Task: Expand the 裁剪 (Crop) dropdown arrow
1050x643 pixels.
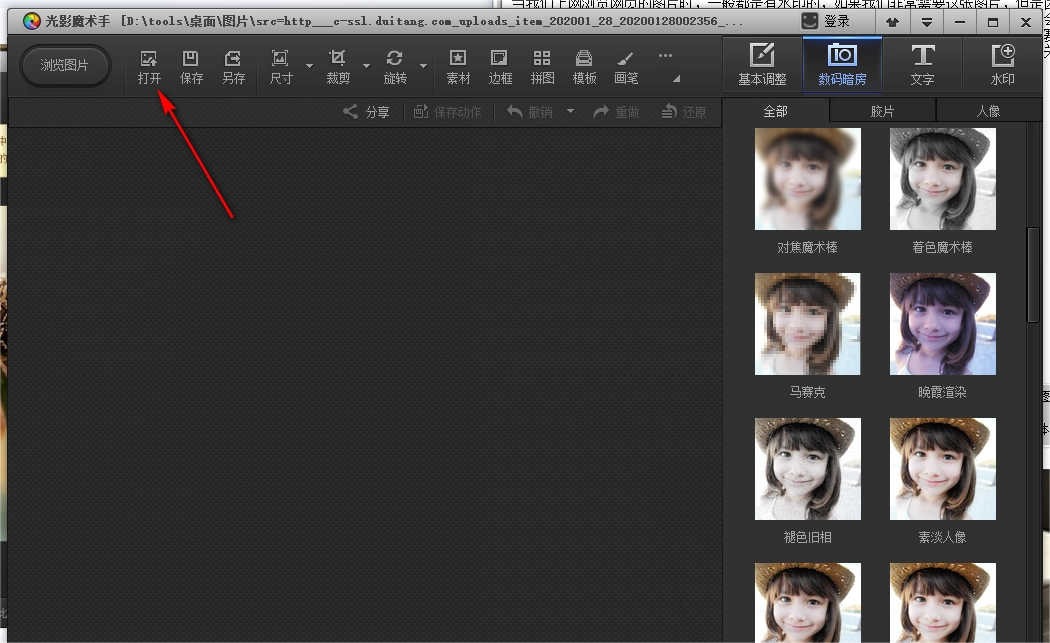Action: click(x=366, y=66)
